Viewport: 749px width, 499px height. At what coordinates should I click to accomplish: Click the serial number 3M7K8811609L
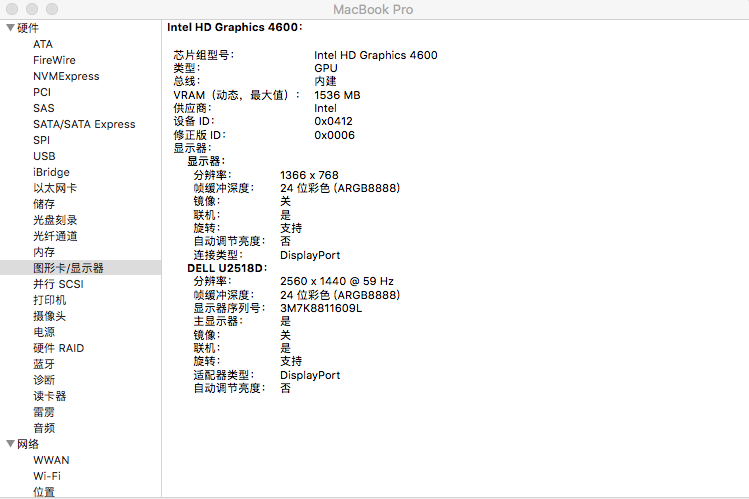(x=321, y=308)
